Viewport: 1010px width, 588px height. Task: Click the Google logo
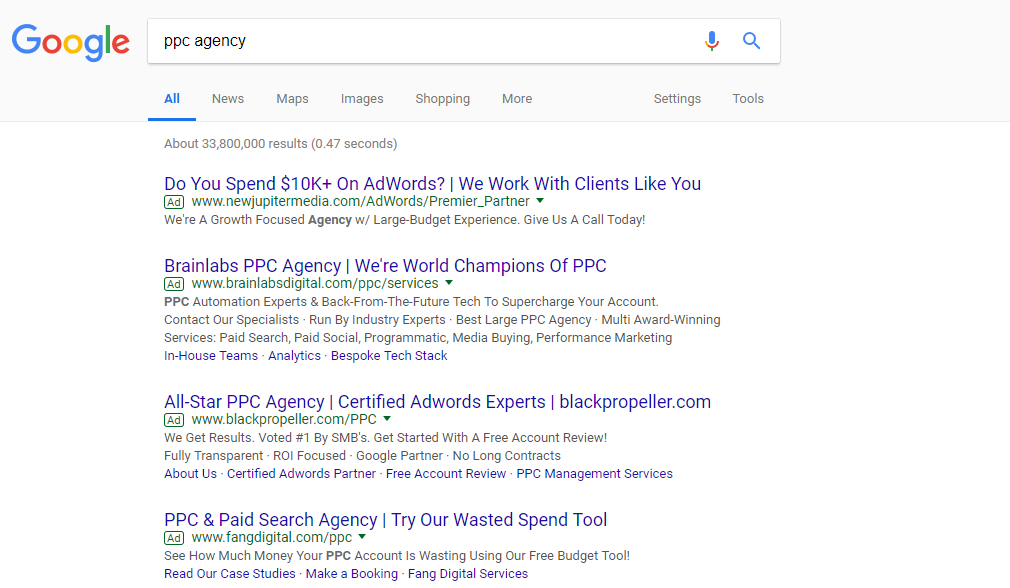coord(71,43)
